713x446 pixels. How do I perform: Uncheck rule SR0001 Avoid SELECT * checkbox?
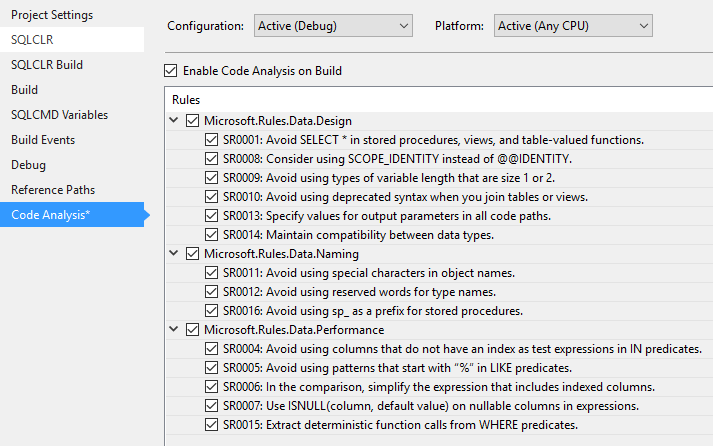click(x=211, y=140)
